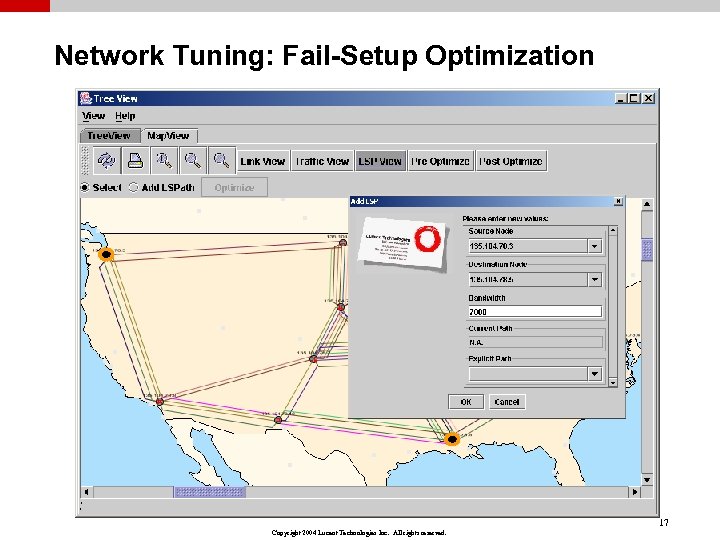
Task: Open the View menu
Action: (94, 116)
